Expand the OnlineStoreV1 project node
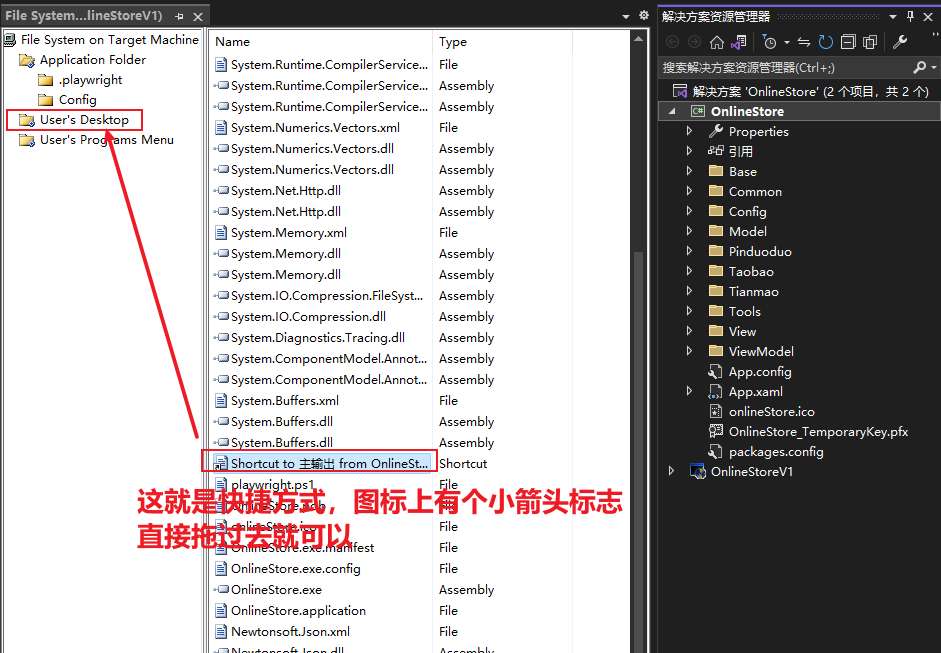The height and width of the screenshot is (653, 941). click(x=671, y=471)
